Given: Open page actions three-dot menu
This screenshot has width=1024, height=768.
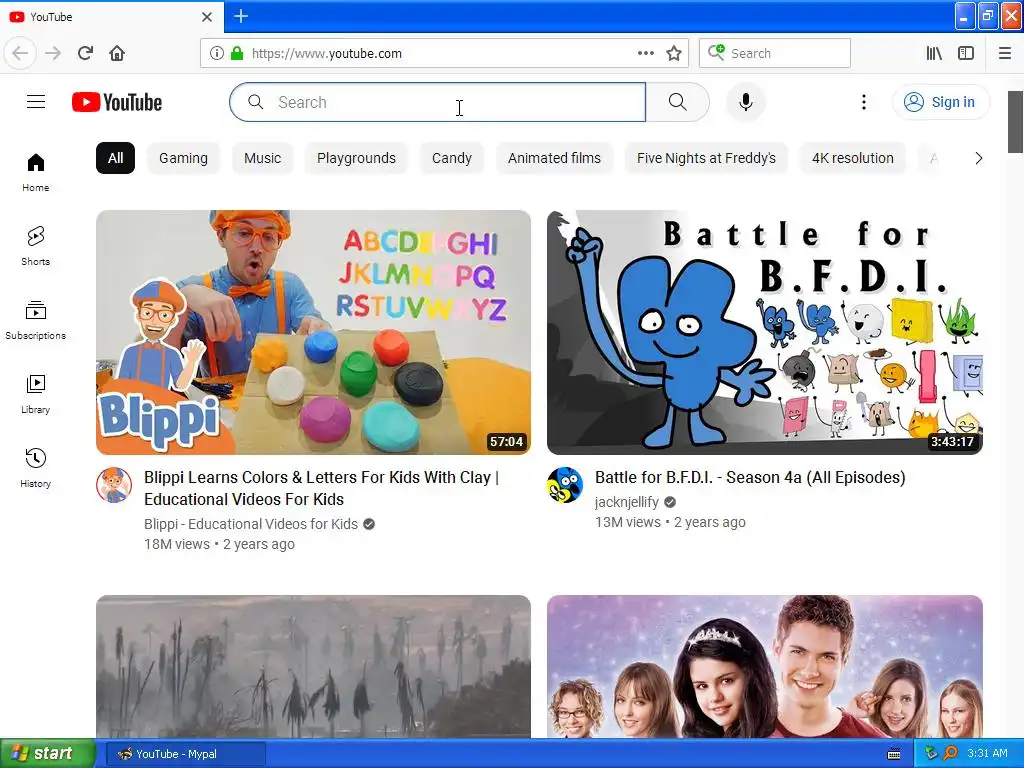Looking at the screenshot, I should [x=645, y=53].
